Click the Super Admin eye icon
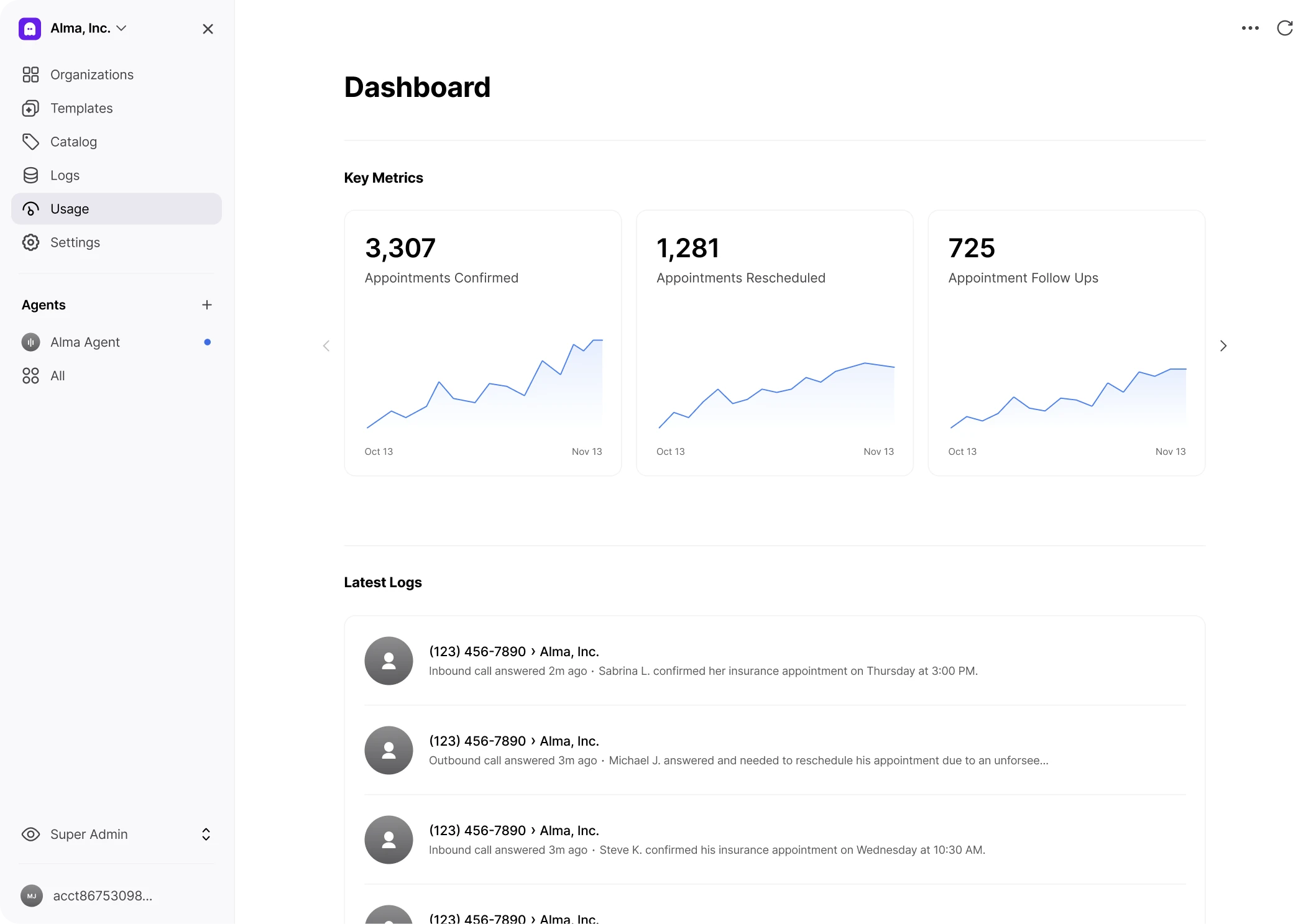The width and height of the screenshot is (1316, 924). [30, 835]
